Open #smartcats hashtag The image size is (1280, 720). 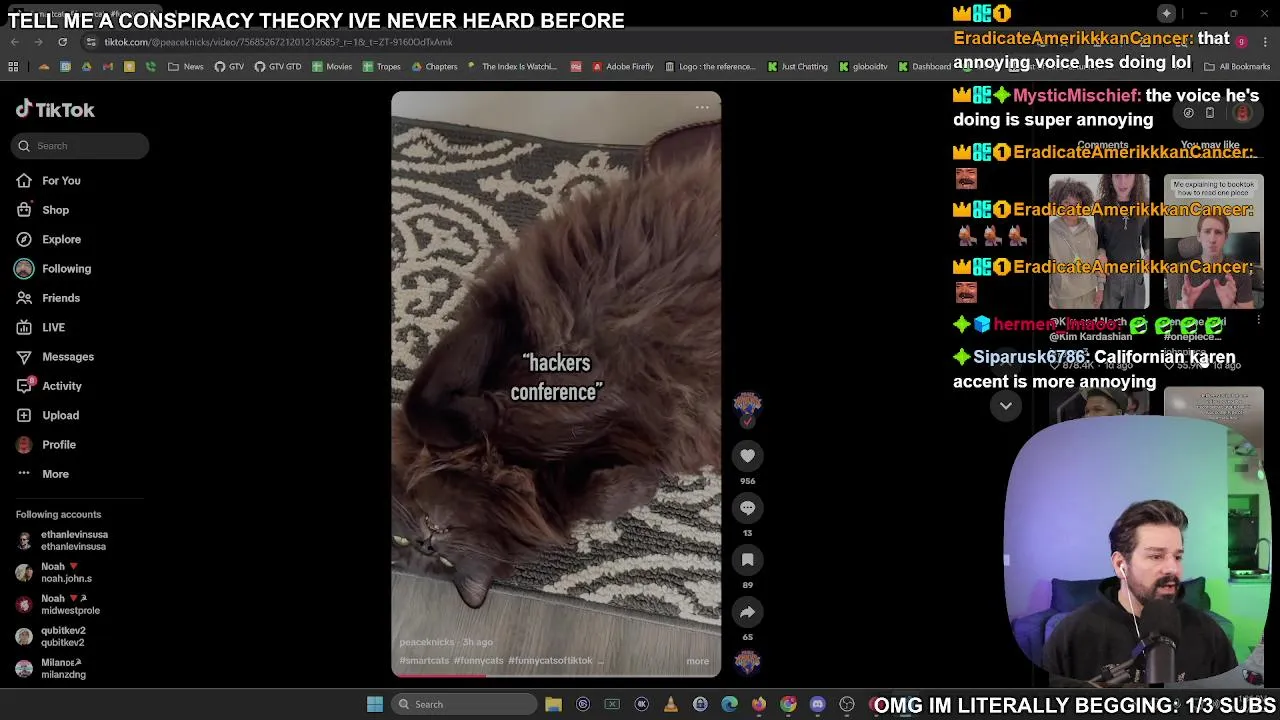pyautogui.click(x=424, y=661)
